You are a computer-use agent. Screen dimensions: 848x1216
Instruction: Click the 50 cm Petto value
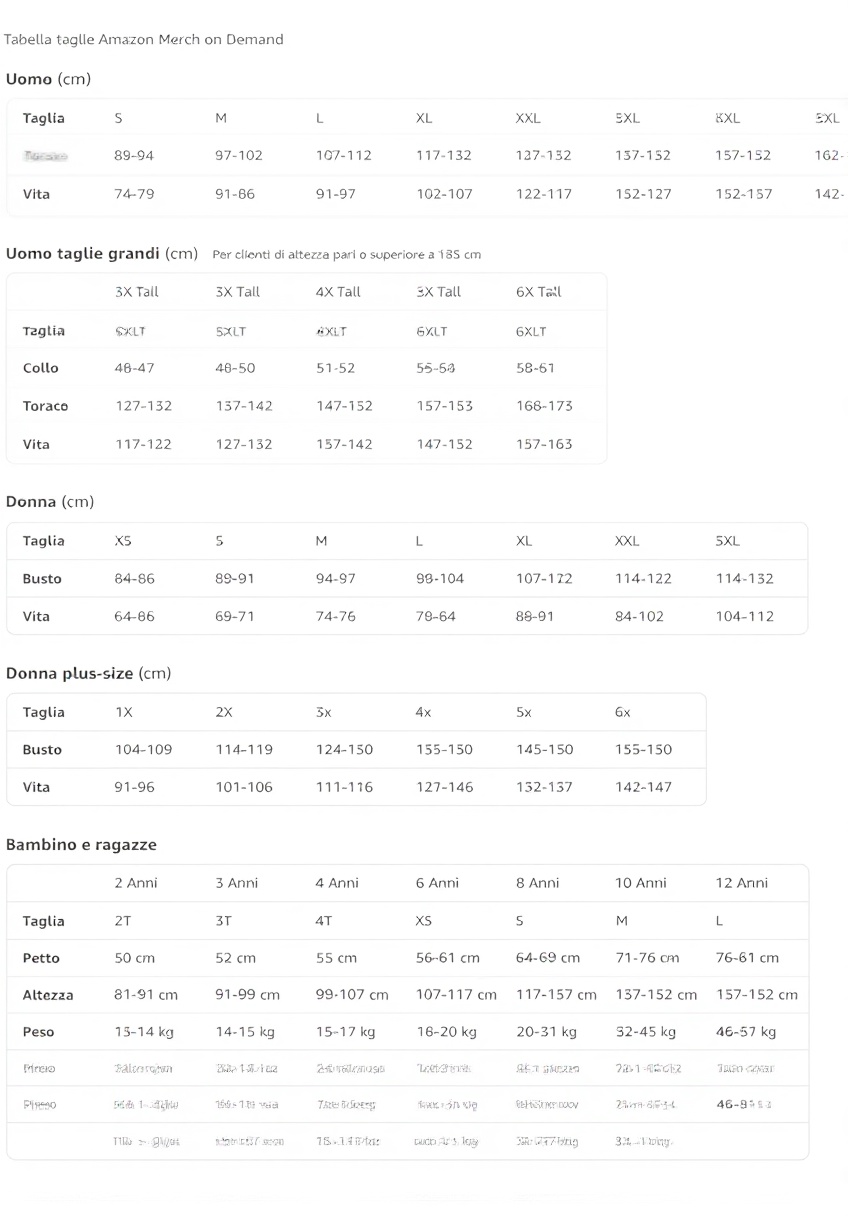(x=135, y=958)
